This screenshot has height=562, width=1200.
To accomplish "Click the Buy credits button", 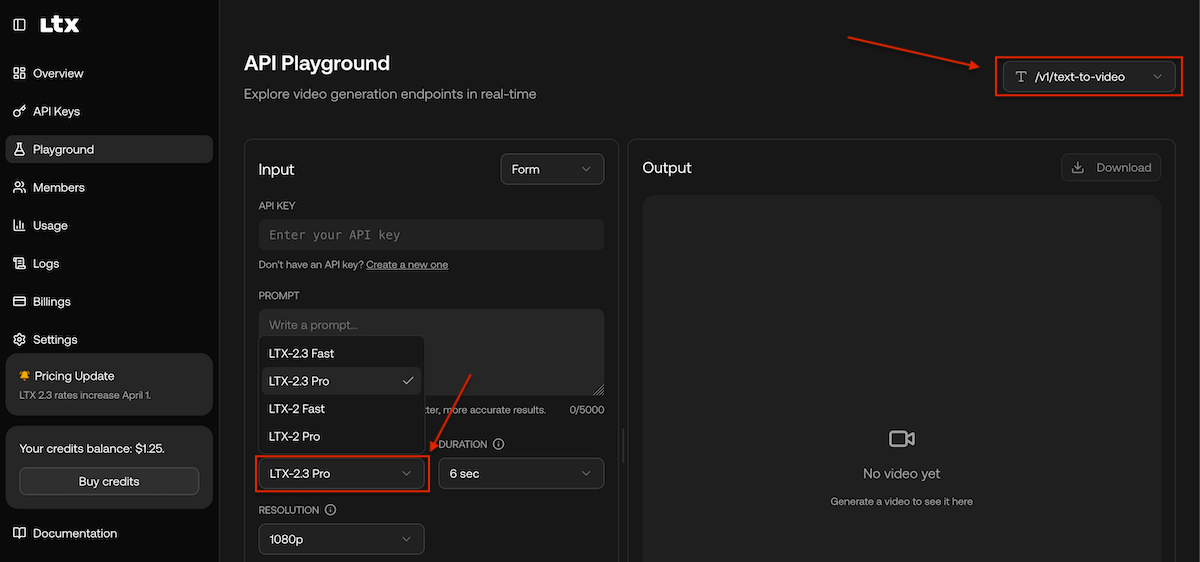I will [109, 481].
